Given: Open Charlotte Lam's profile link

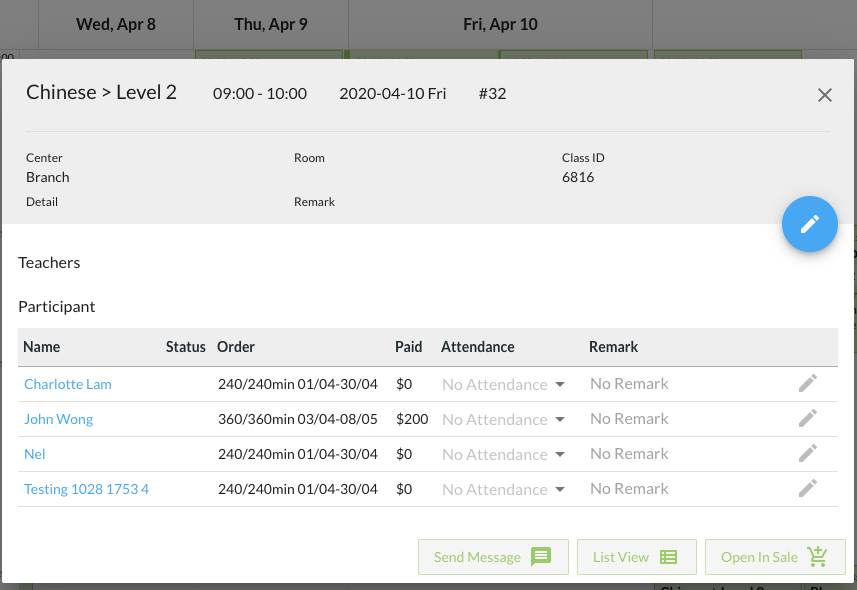Looking at the screenshot, I should tap(68, 384).
